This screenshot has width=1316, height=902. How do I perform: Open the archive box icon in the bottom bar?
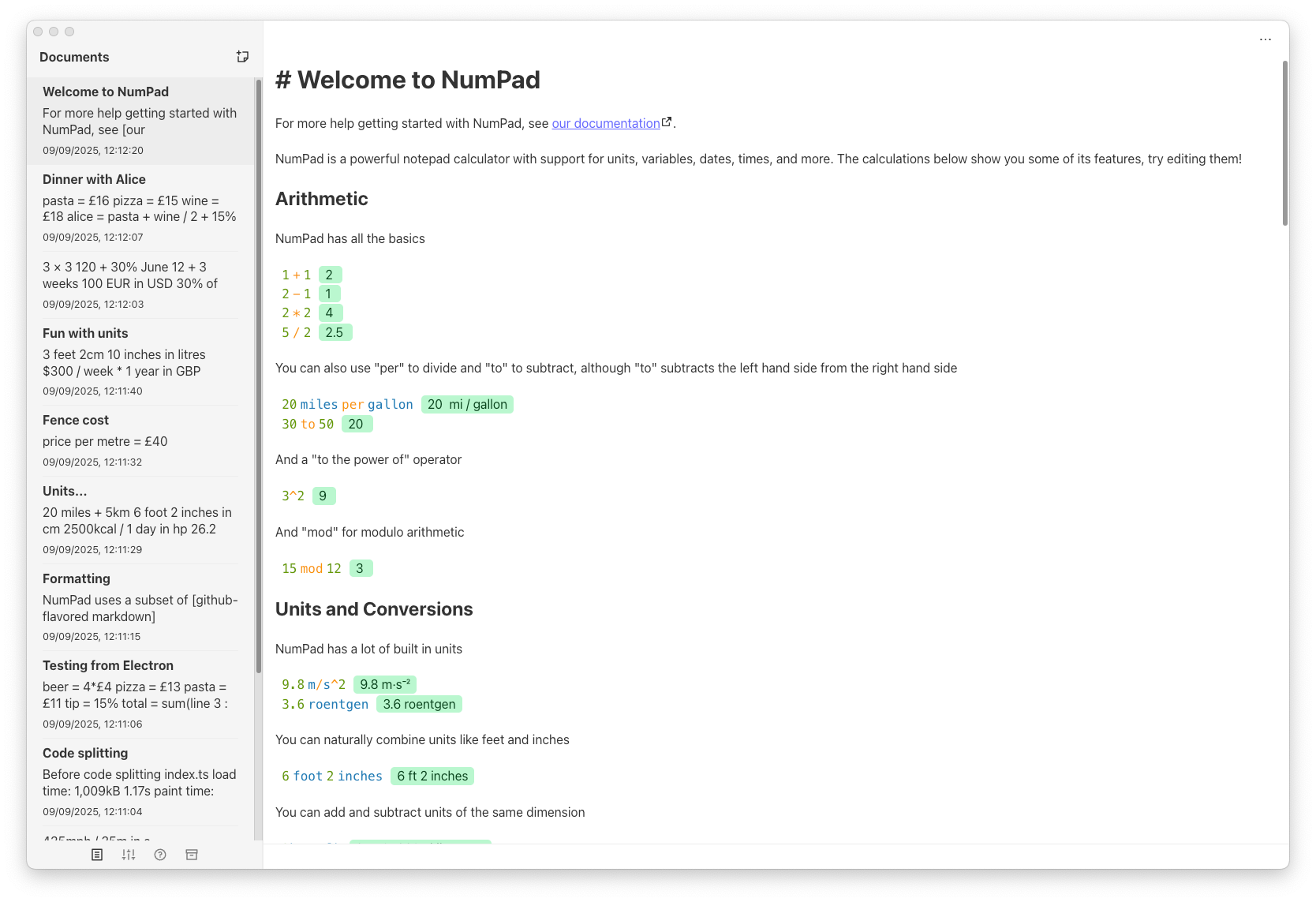(192, 855)
